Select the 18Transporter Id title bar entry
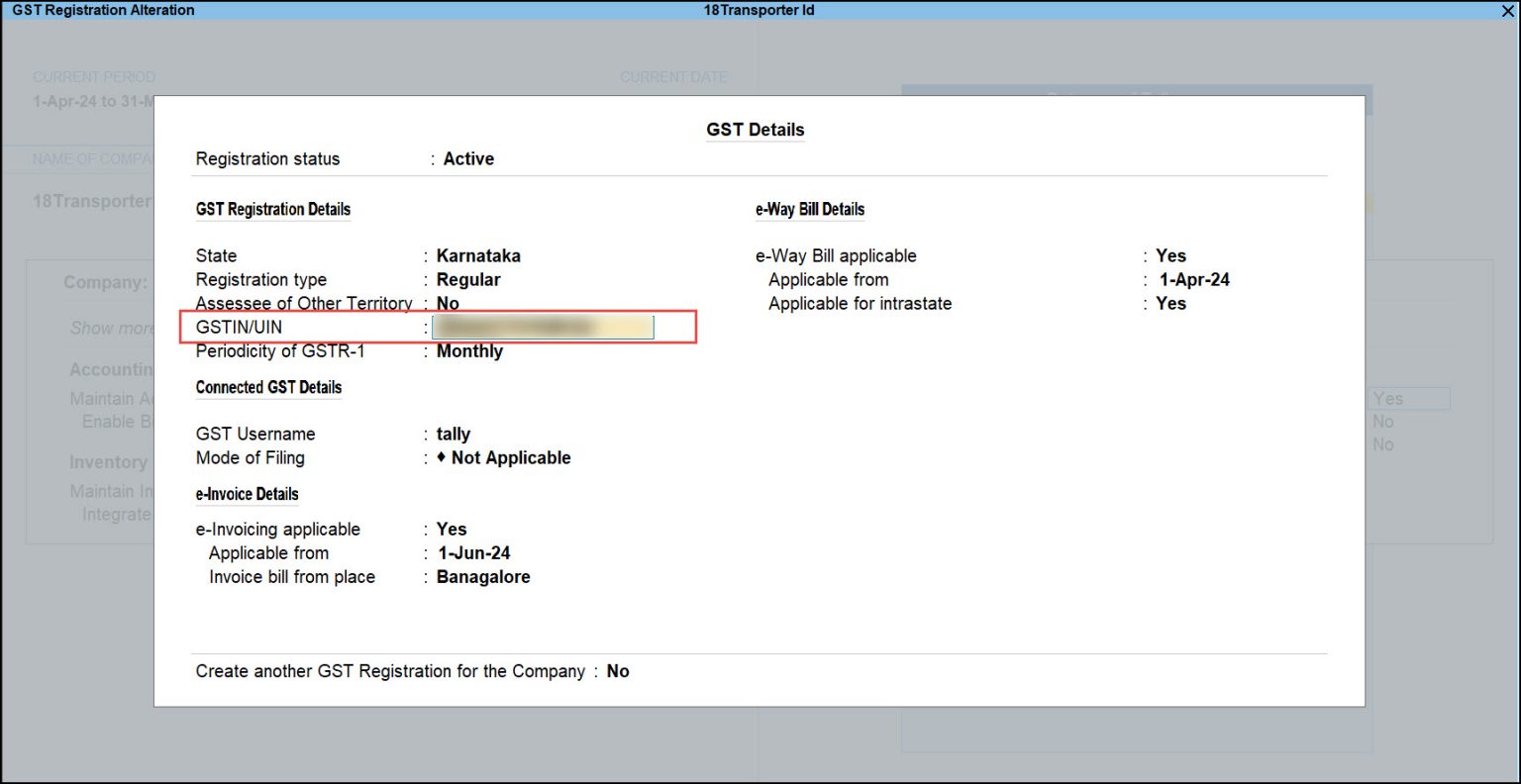Screen dimensions: 1521x784 (x=757, y=10)
